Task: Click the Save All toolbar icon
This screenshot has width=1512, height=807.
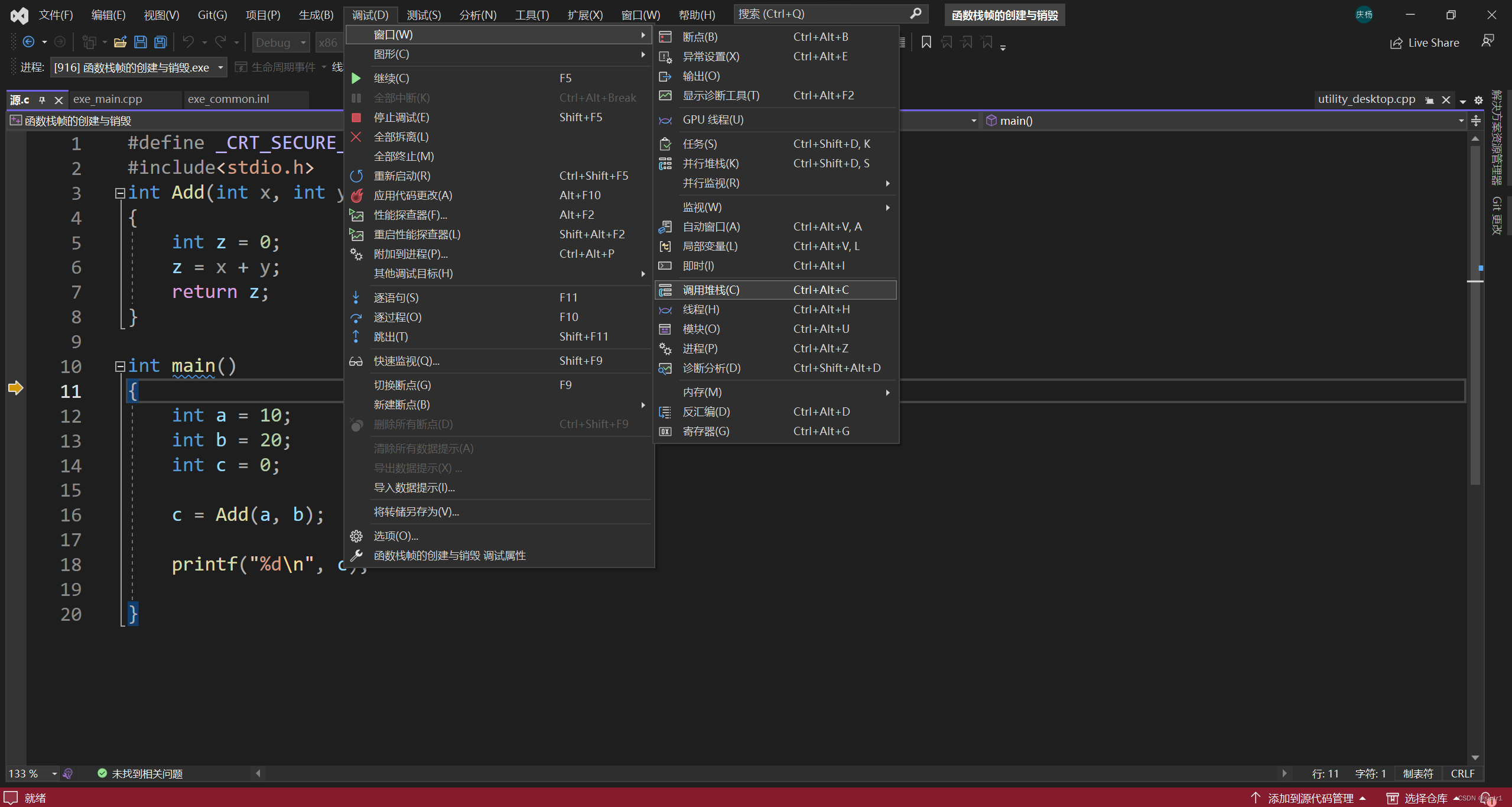Action: pos(160,42)
